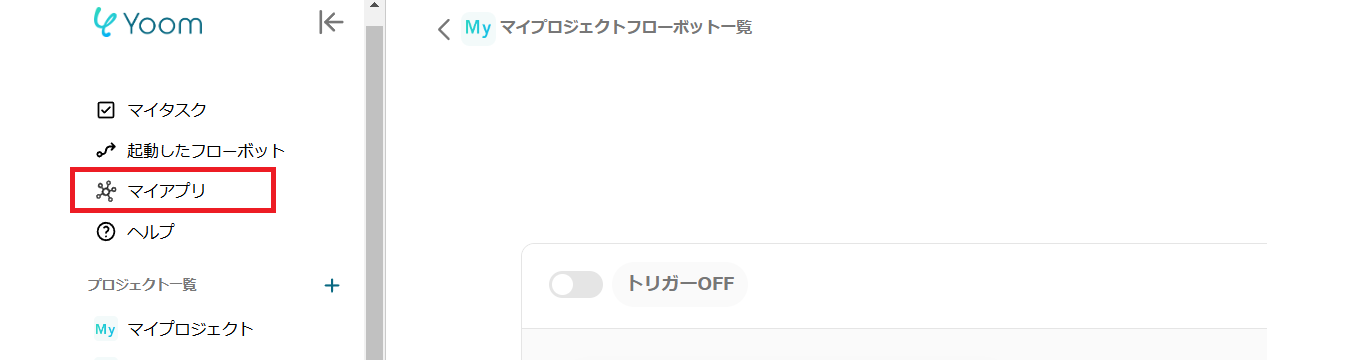
Task: Click the ヘルプ question mark icon
Action: click(x=106, y=232)
